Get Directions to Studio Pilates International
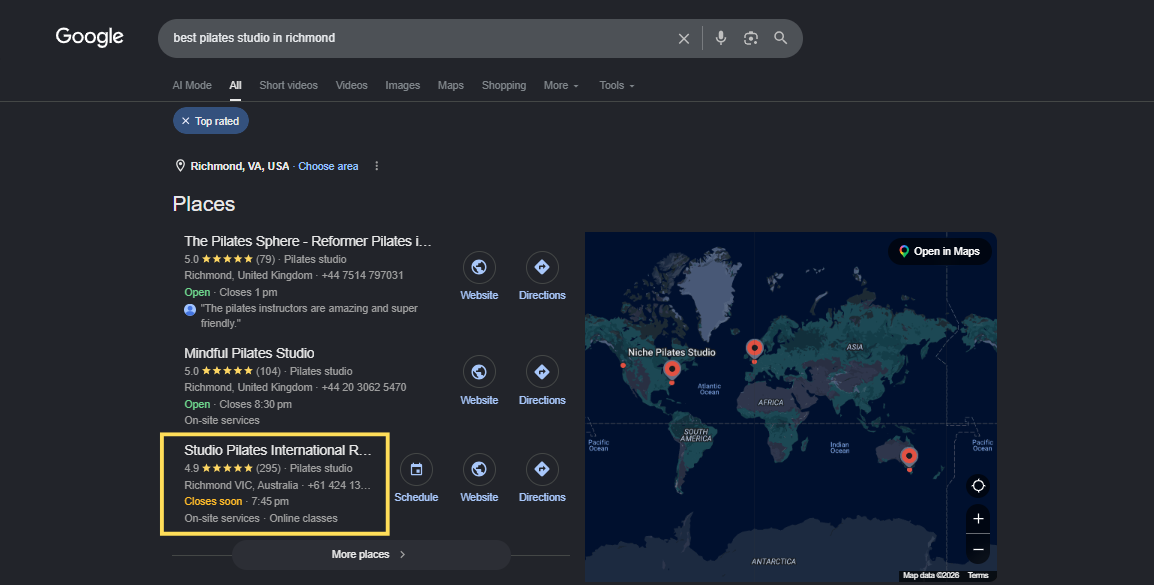1154x585 pixels. point(542,479)
